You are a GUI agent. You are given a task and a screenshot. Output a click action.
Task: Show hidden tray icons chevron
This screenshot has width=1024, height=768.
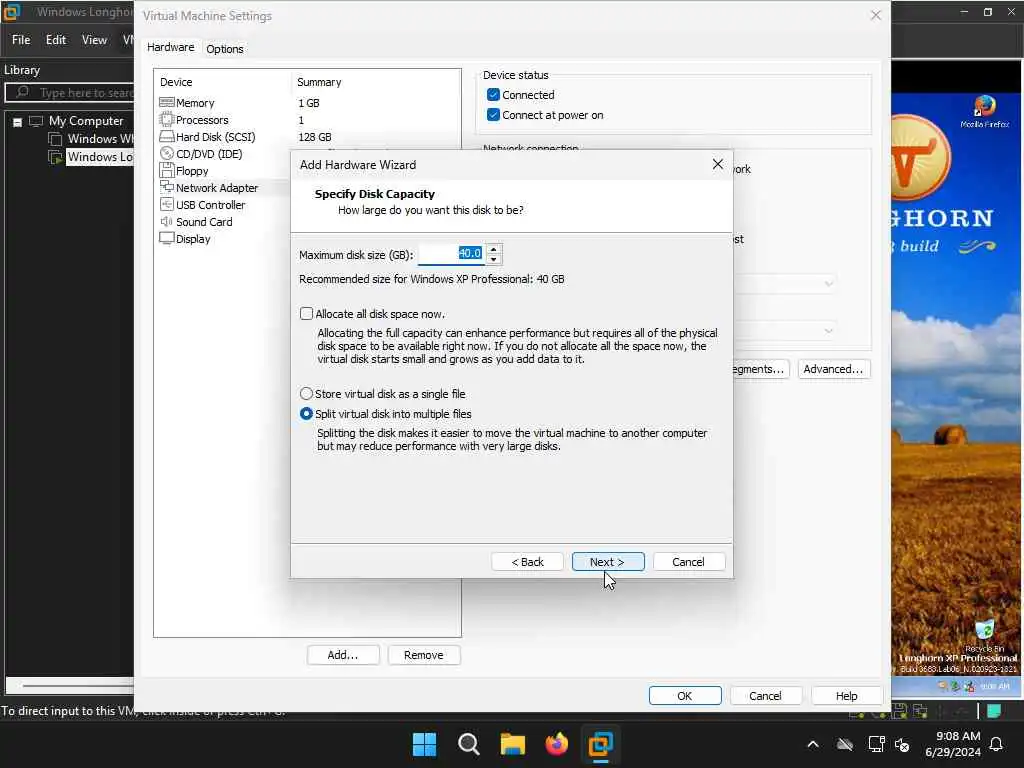[x=813, y=744]
